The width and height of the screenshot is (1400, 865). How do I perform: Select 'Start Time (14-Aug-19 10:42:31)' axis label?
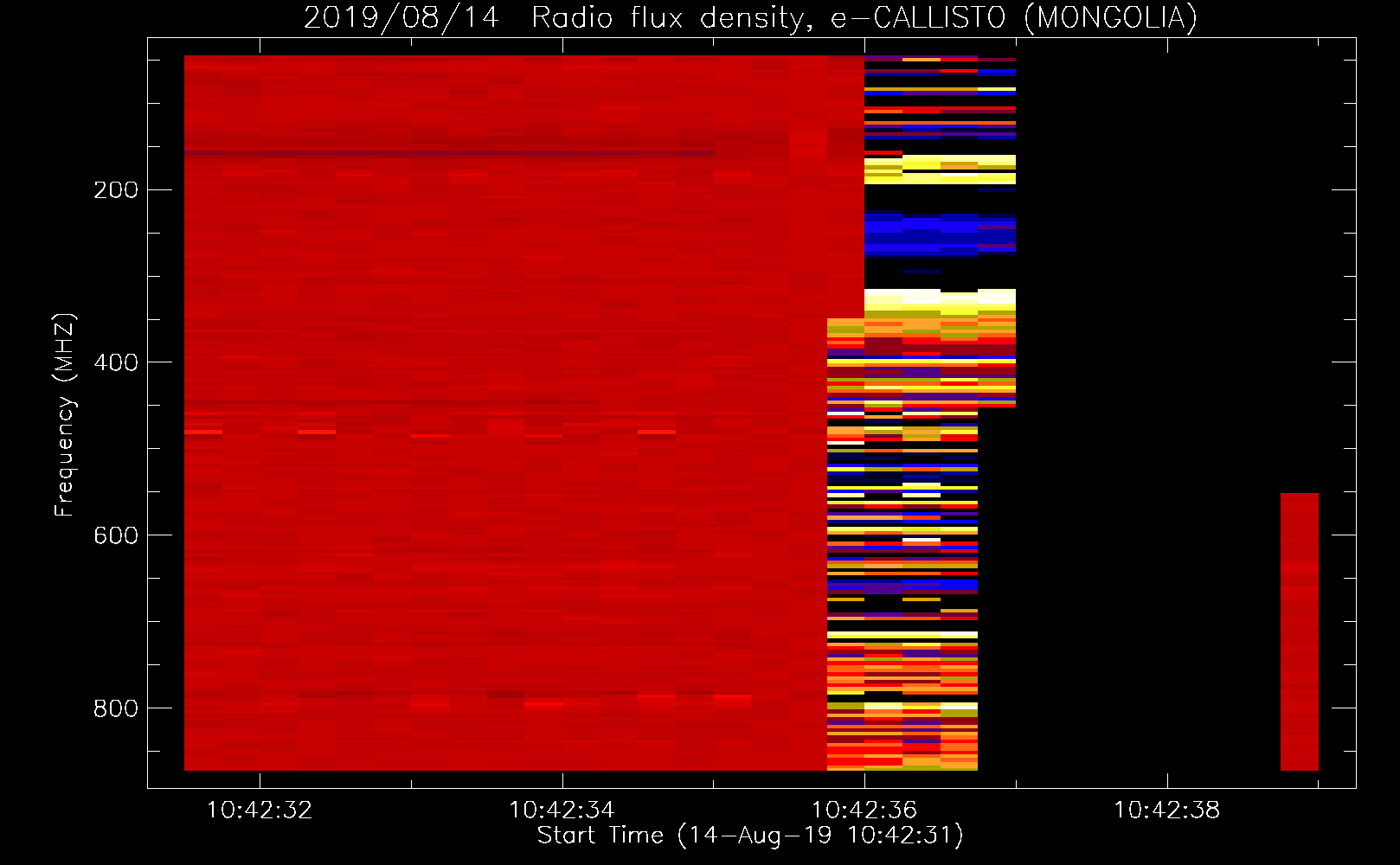click(750, 836)
